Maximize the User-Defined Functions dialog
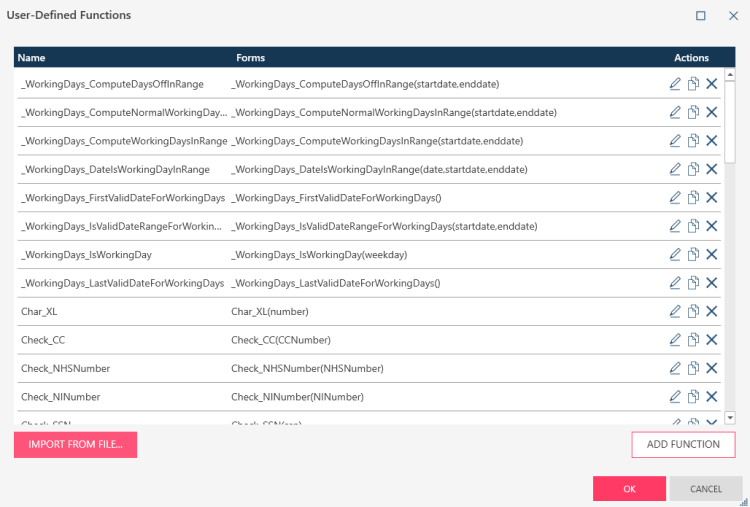 click(701, 16)
